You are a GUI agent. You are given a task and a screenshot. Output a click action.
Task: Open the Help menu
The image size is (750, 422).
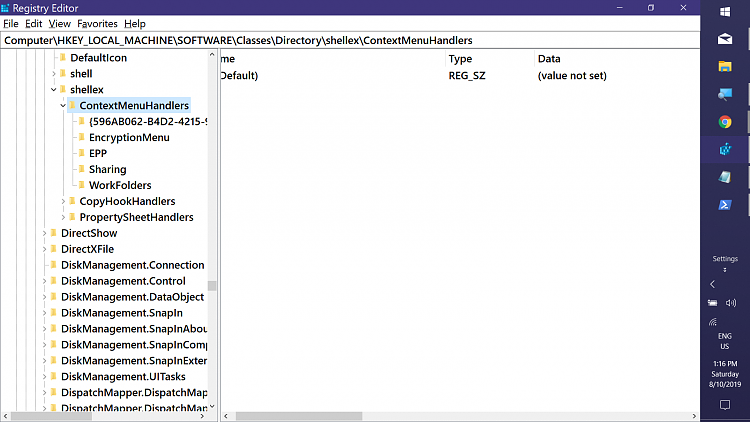(134, 23)
